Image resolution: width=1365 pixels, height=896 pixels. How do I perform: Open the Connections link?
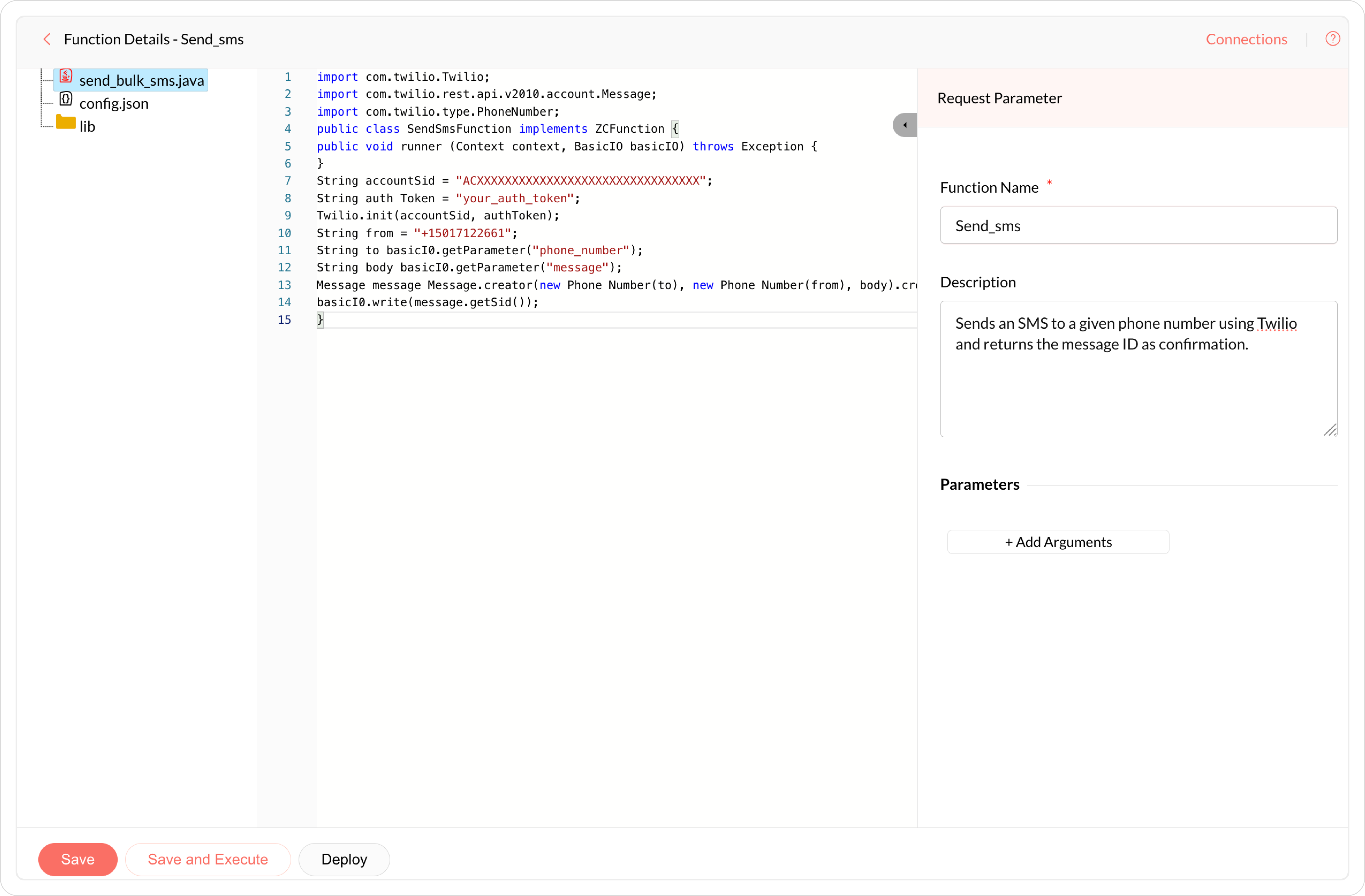(1246, 39)
